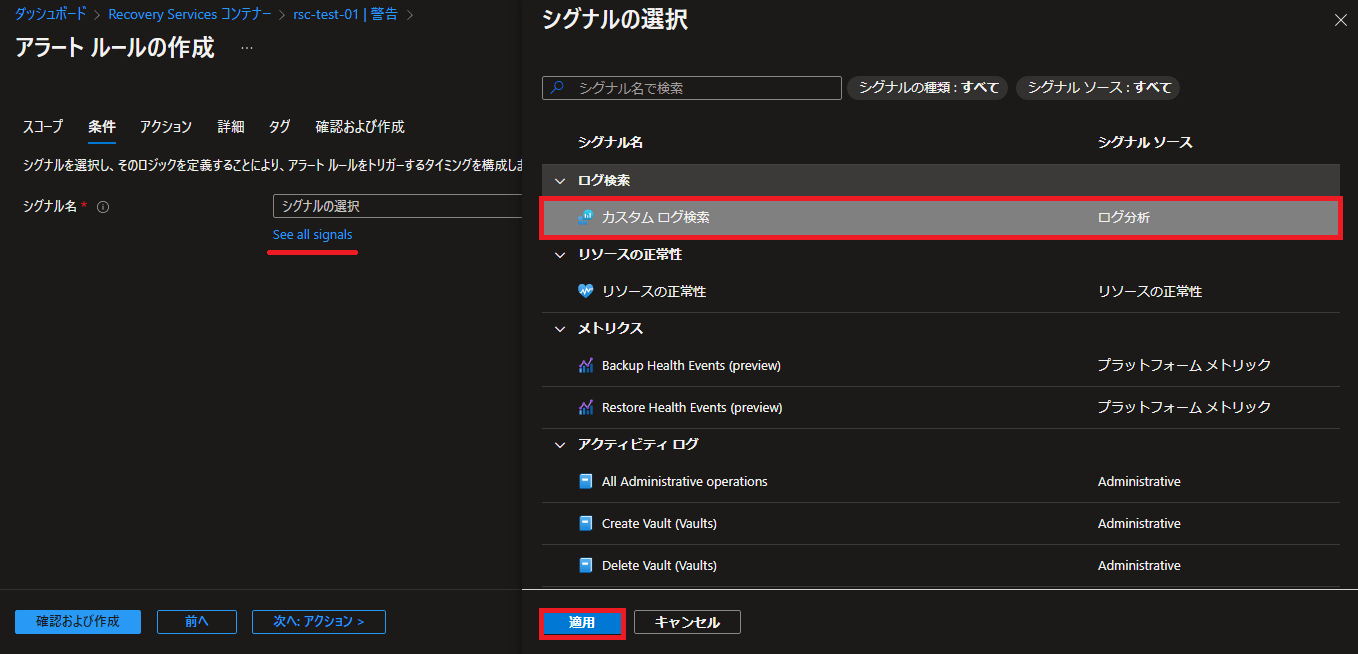Switch to the アクション tab
This screenshot has width=1358, height=654.
click(166, 127)
